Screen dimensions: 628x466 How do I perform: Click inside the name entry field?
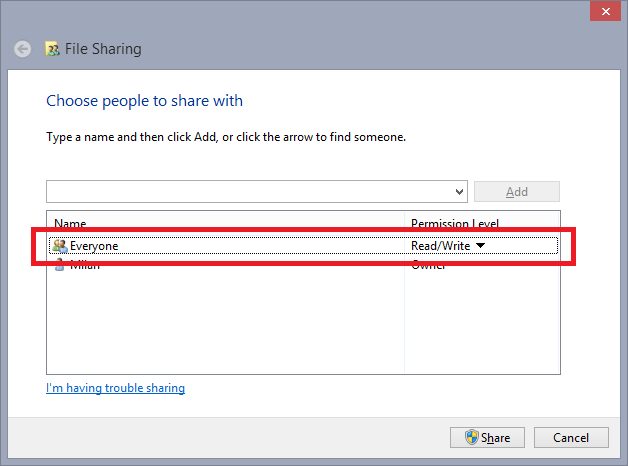250,191
